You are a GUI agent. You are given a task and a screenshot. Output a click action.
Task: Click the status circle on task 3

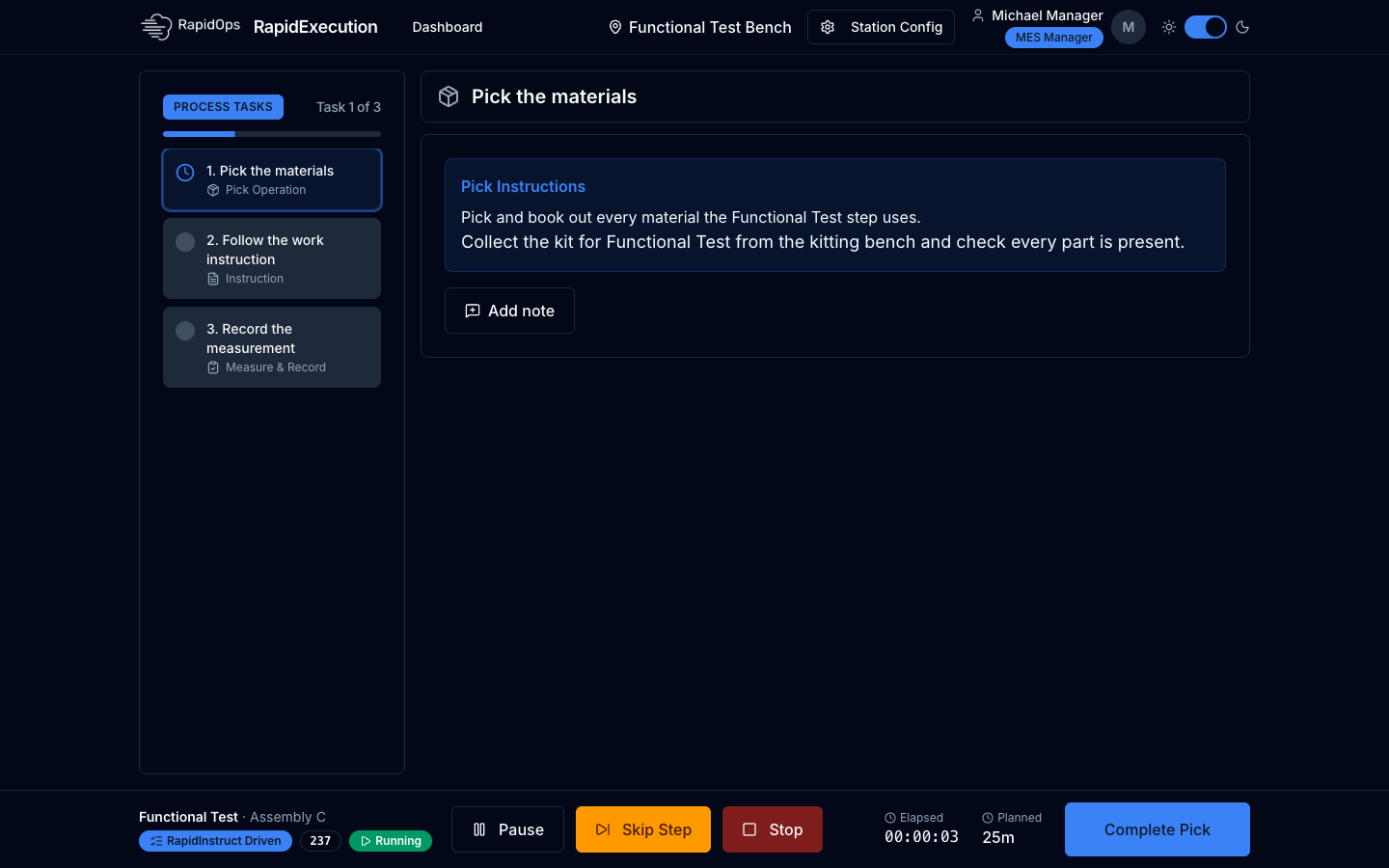point(185,331)
